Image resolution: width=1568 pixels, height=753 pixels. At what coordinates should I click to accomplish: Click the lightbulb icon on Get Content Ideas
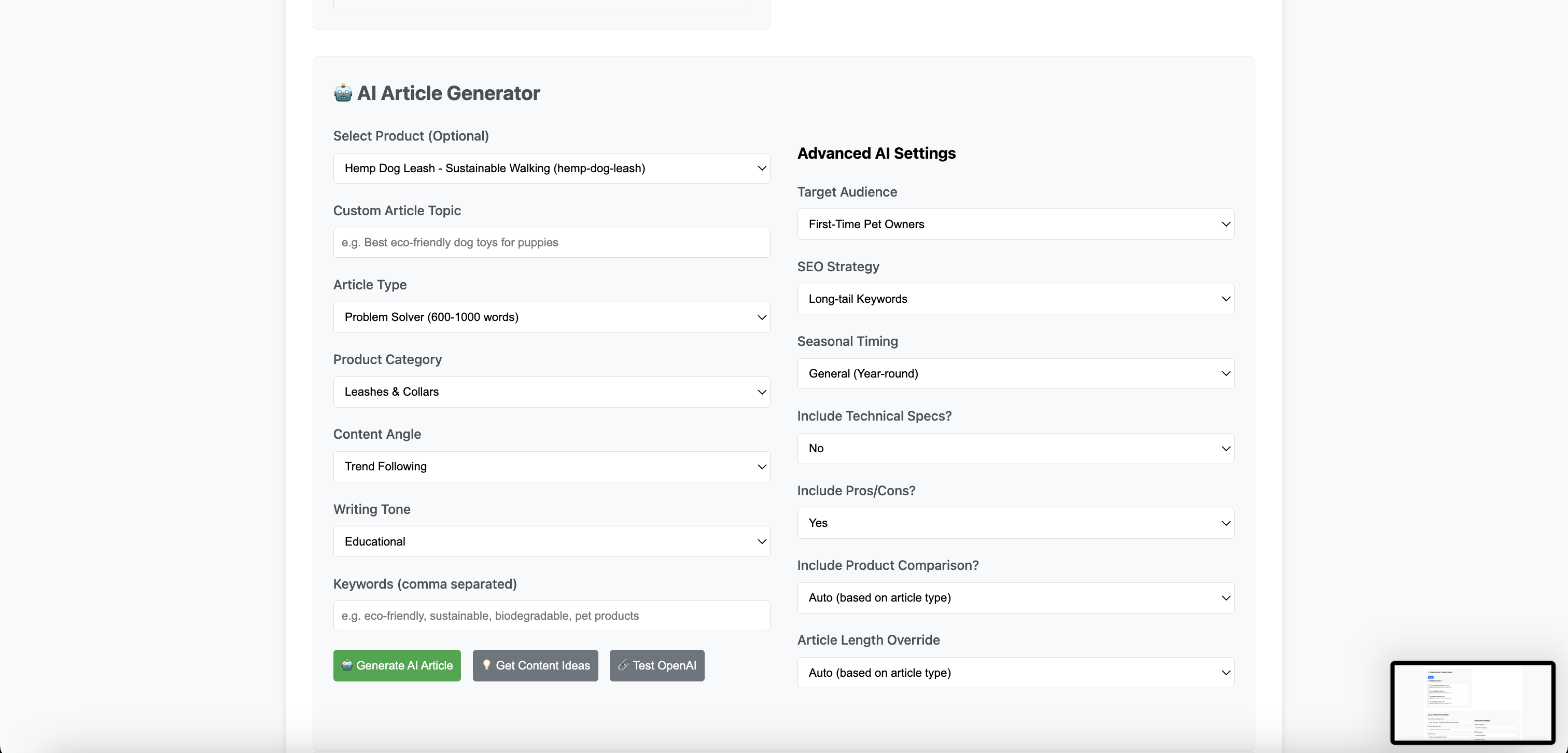click(486, 665)
